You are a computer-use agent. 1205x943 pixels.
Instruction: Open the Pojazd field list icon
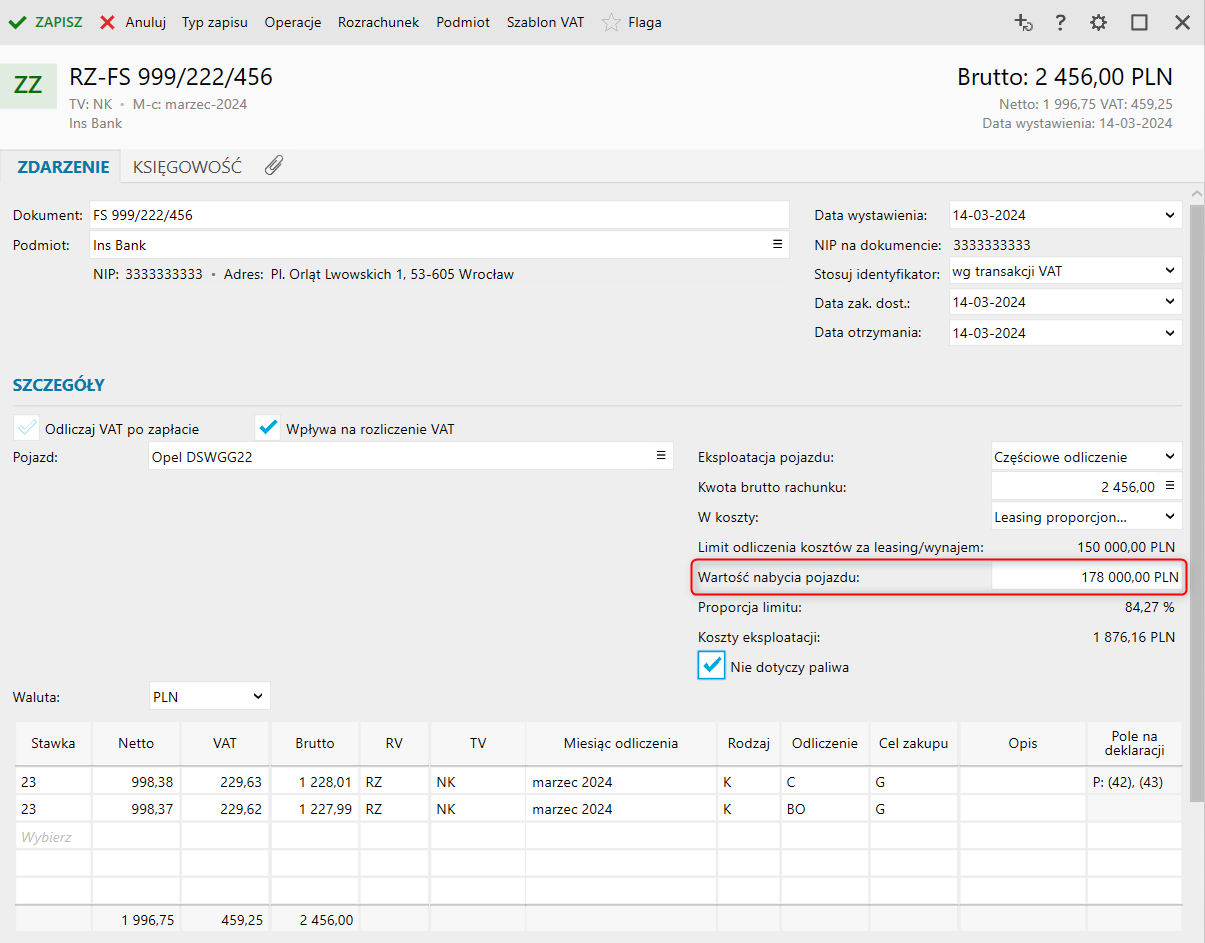point(660,456)
